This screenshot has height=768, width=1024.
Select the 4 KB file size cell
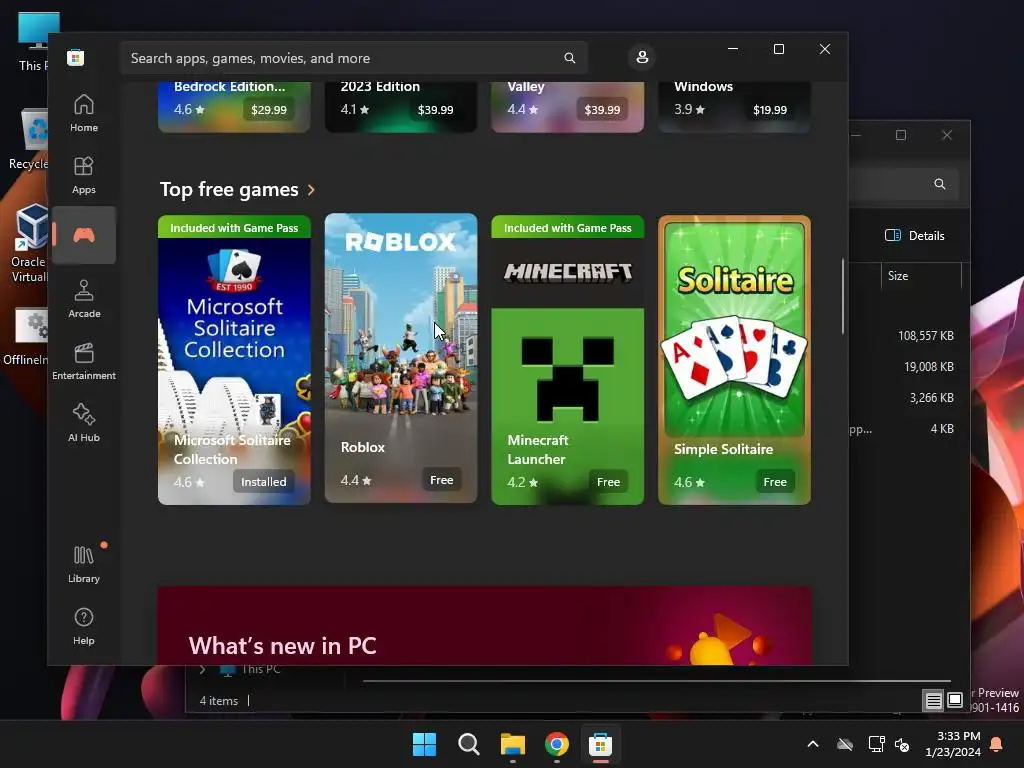[942, 428]
